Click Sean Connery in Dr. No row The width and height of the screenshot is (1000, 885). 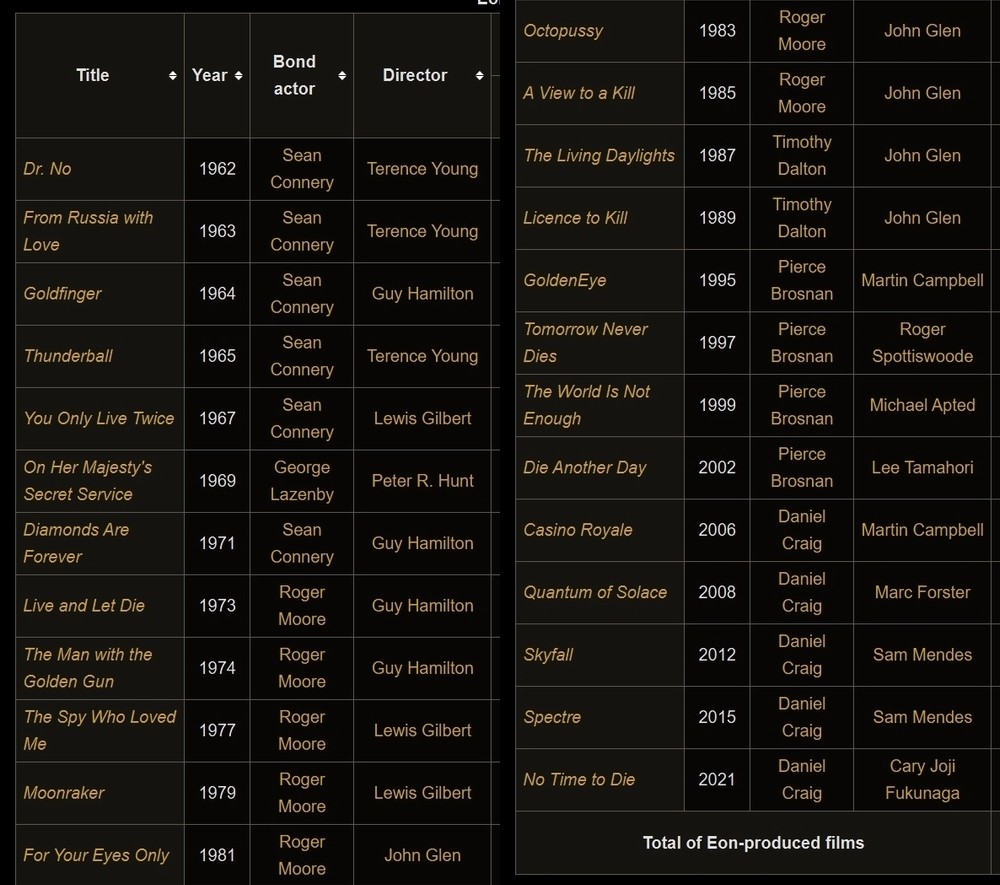click(302, 169)
